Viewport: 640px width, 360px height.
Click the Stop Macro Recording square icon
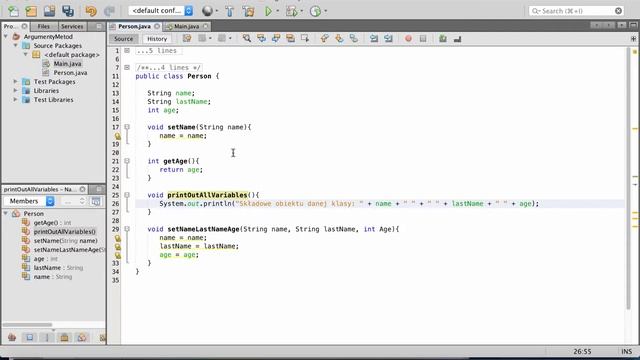[423, 38]
